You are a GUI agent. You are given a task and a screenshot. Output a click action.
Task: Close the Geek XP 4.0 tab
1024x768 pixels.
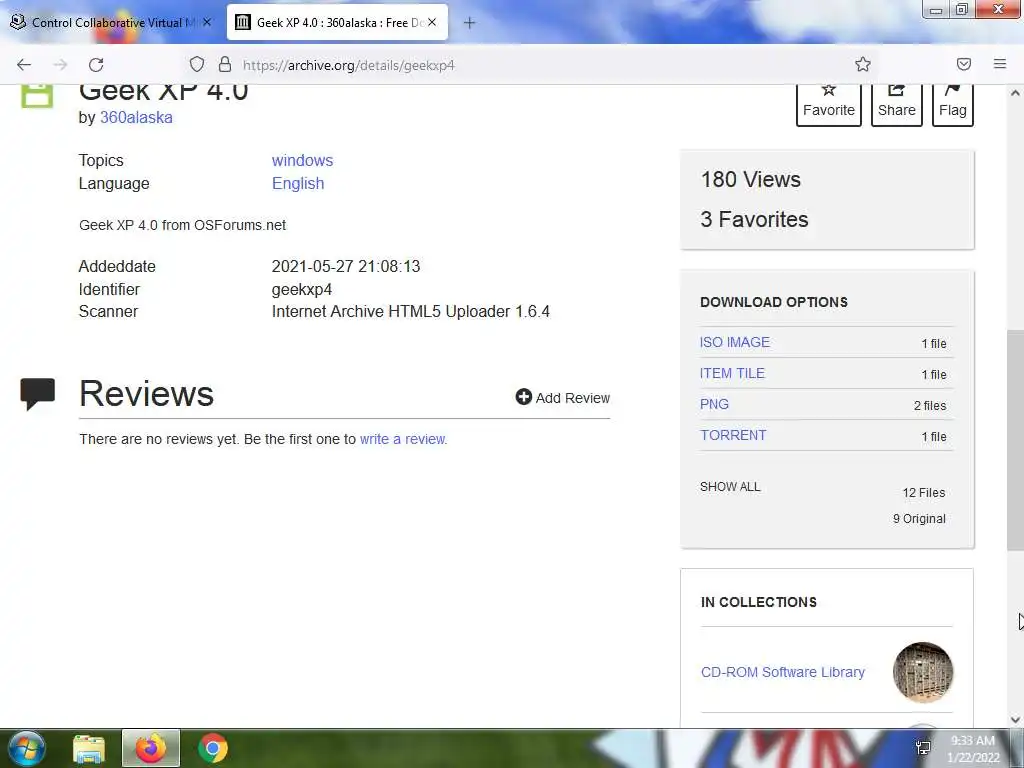pos(432,22)
